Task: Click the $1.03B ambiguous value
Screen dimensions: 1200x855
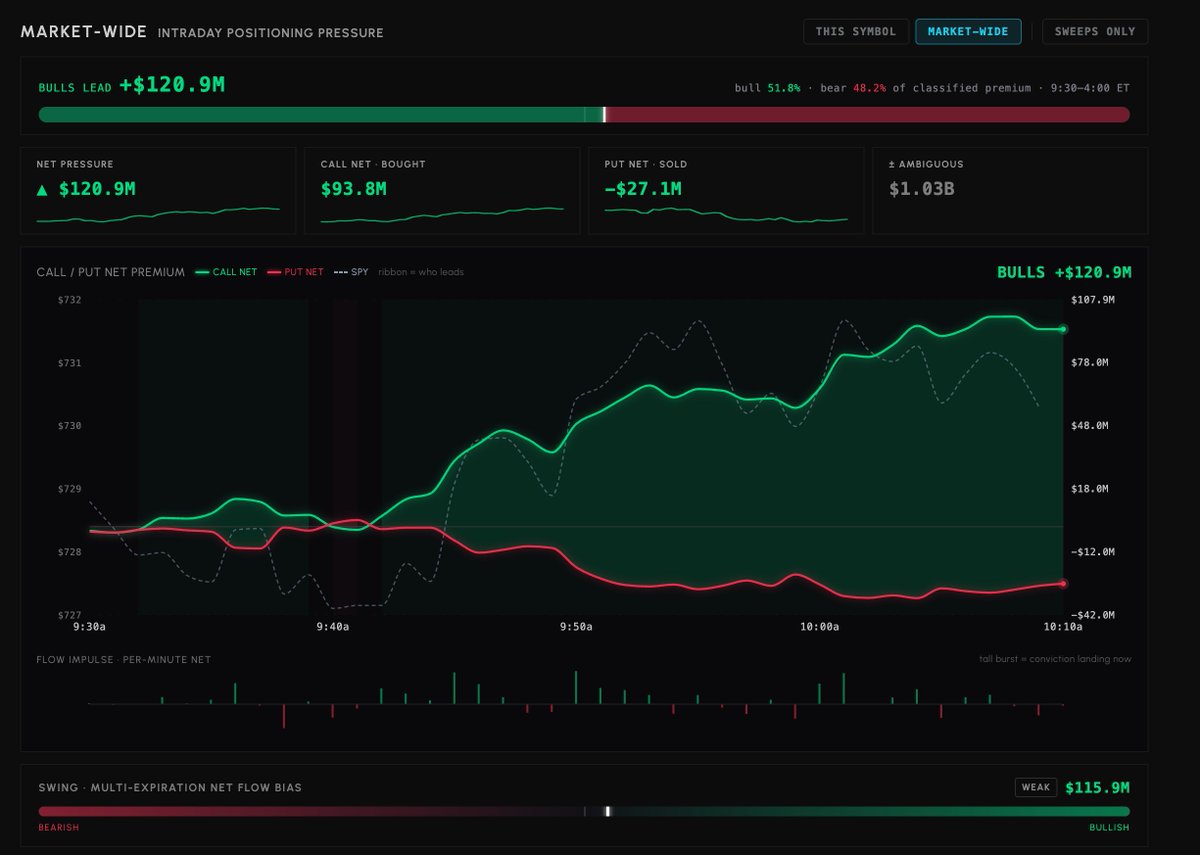Action: pos(921,188)
